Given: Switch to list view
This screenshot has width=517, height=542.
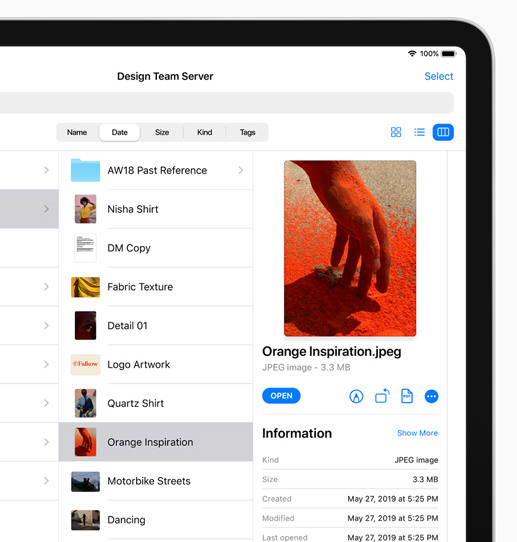Looking at the screenshot, I should tap(419, 132).
